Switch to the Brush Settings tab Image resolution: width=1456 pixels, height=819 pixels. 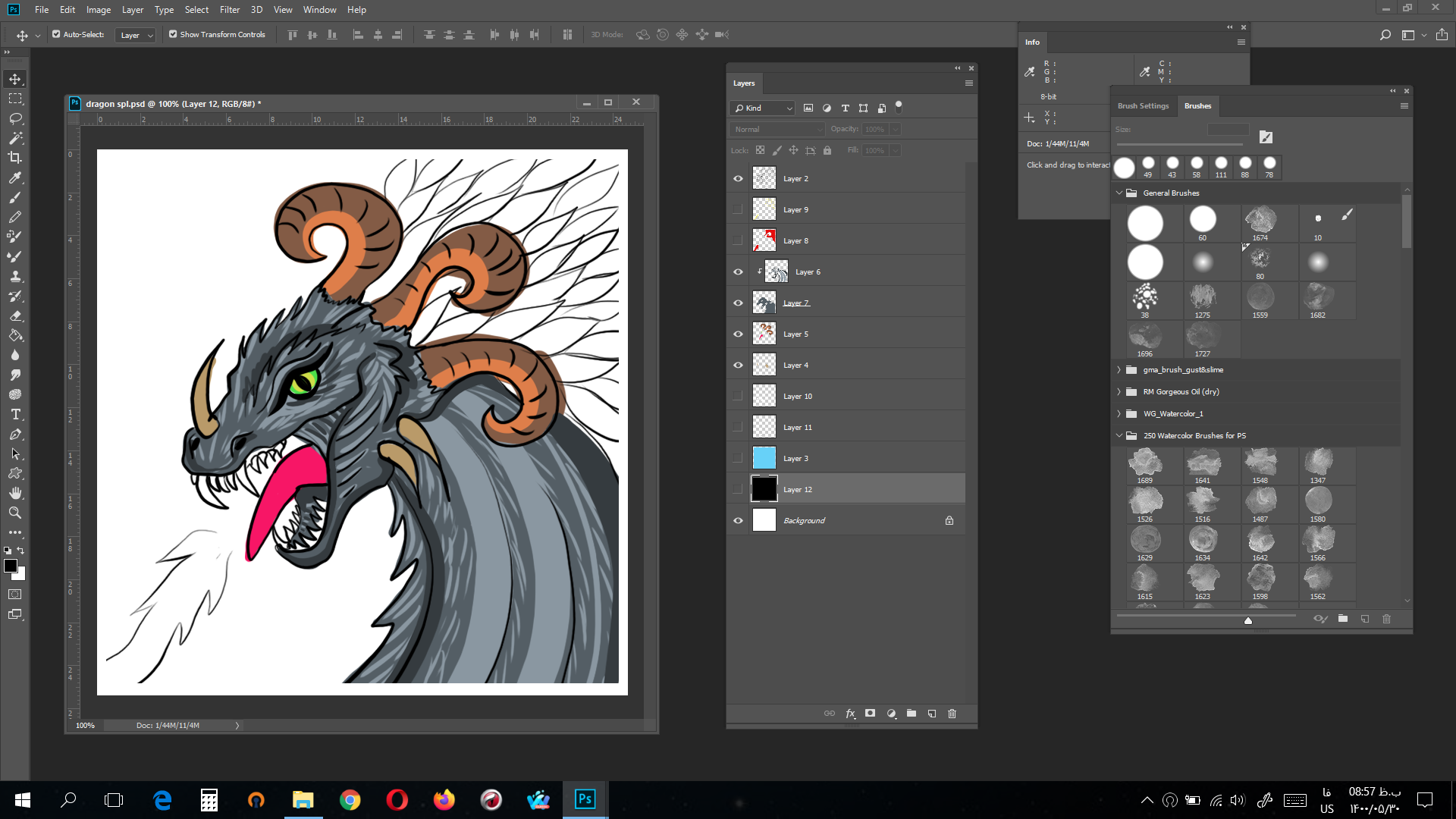(1143, 105)
